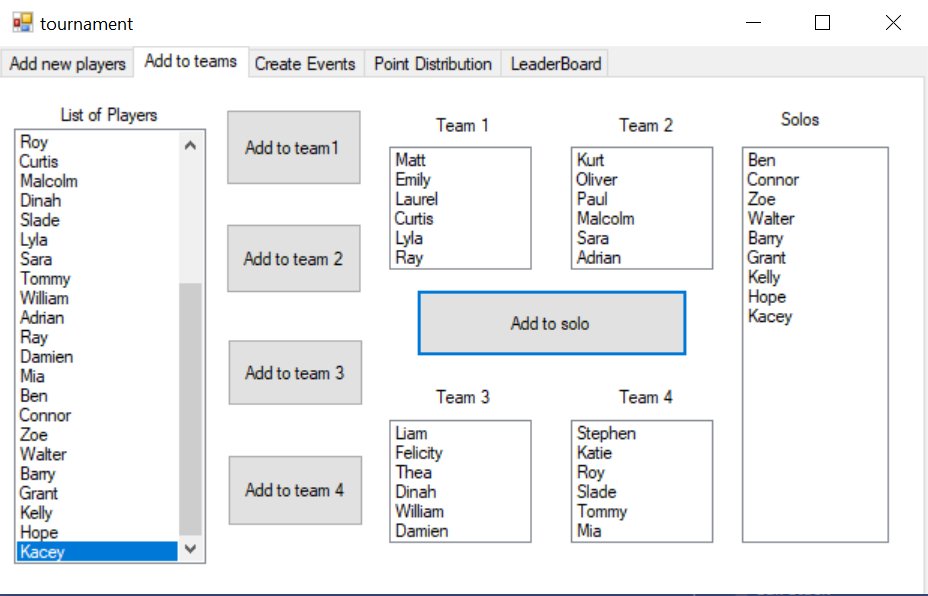The image size is (928, 596).
Task: Close the tournament window
Action: 893,22
